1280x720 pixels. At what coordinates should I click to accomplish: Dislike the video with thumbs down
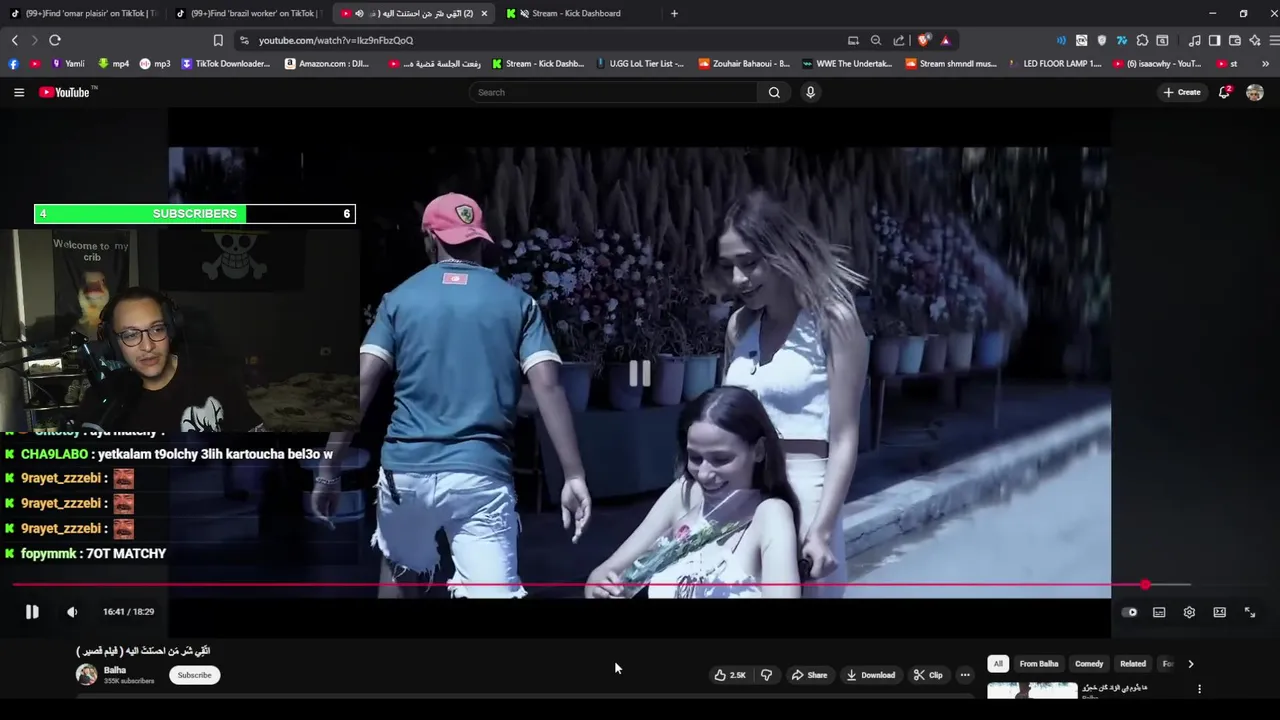point(766,675)
